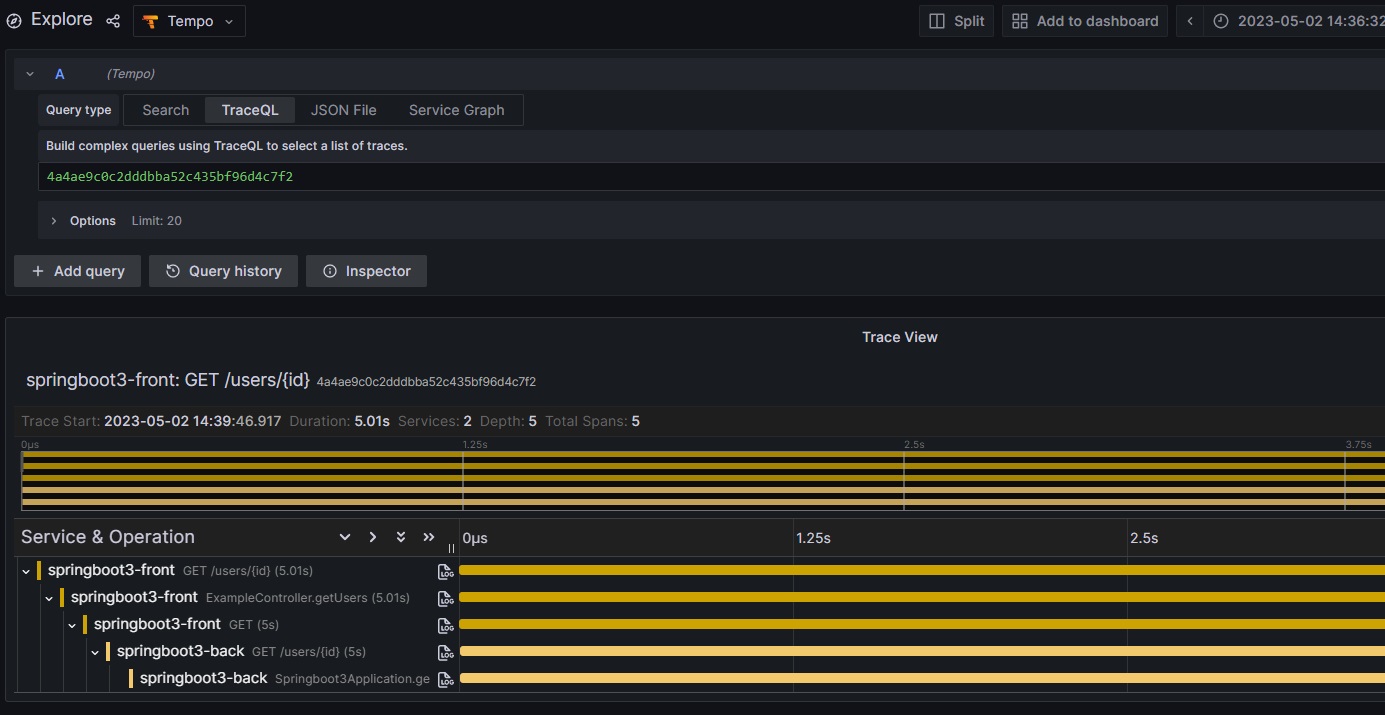
Task: Click the springboot3-back GET span timeline bar
Action: tap(922, 651)
